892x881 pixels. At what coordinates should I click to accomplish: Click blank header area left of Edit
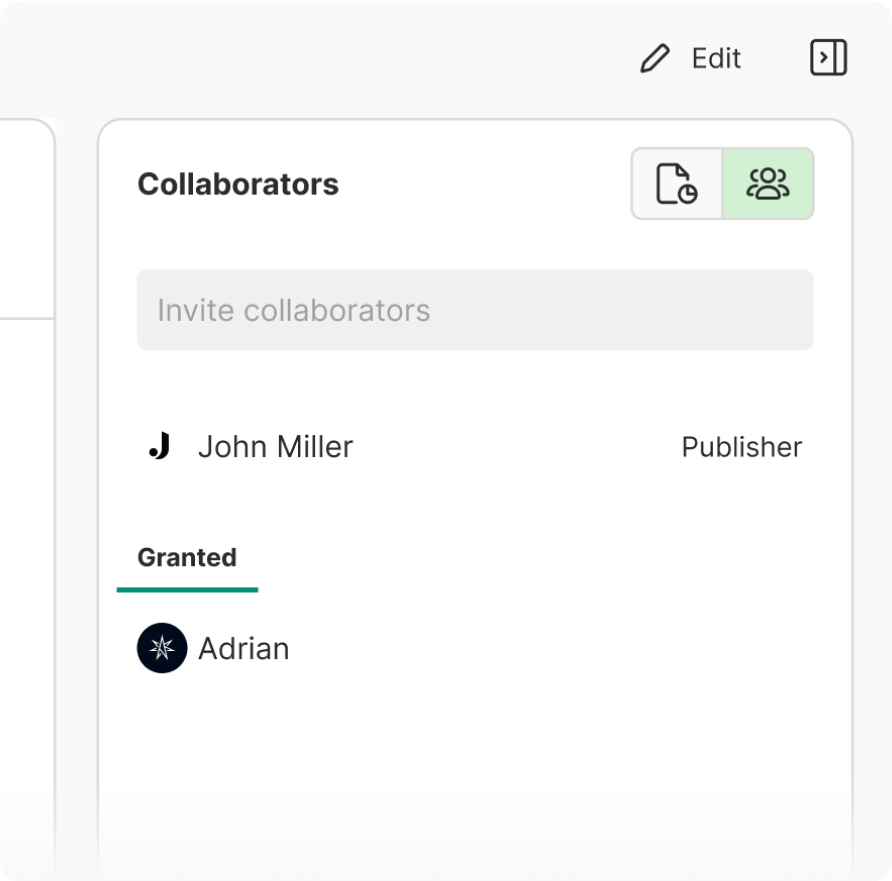tap(350, 59)
